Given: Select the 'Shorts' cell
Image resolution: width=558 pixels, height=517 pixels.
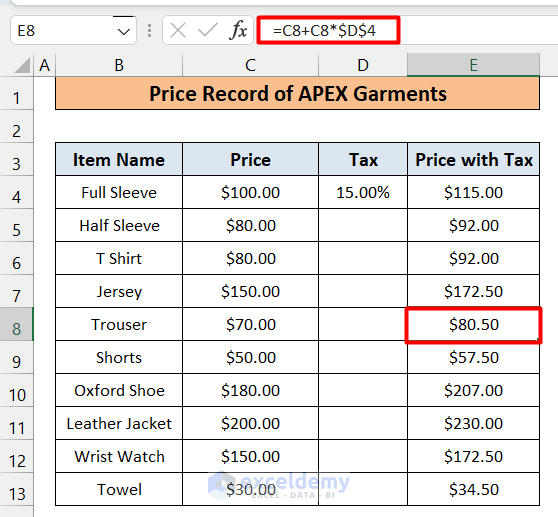Looking at the screenshot, I should [119, 357].
